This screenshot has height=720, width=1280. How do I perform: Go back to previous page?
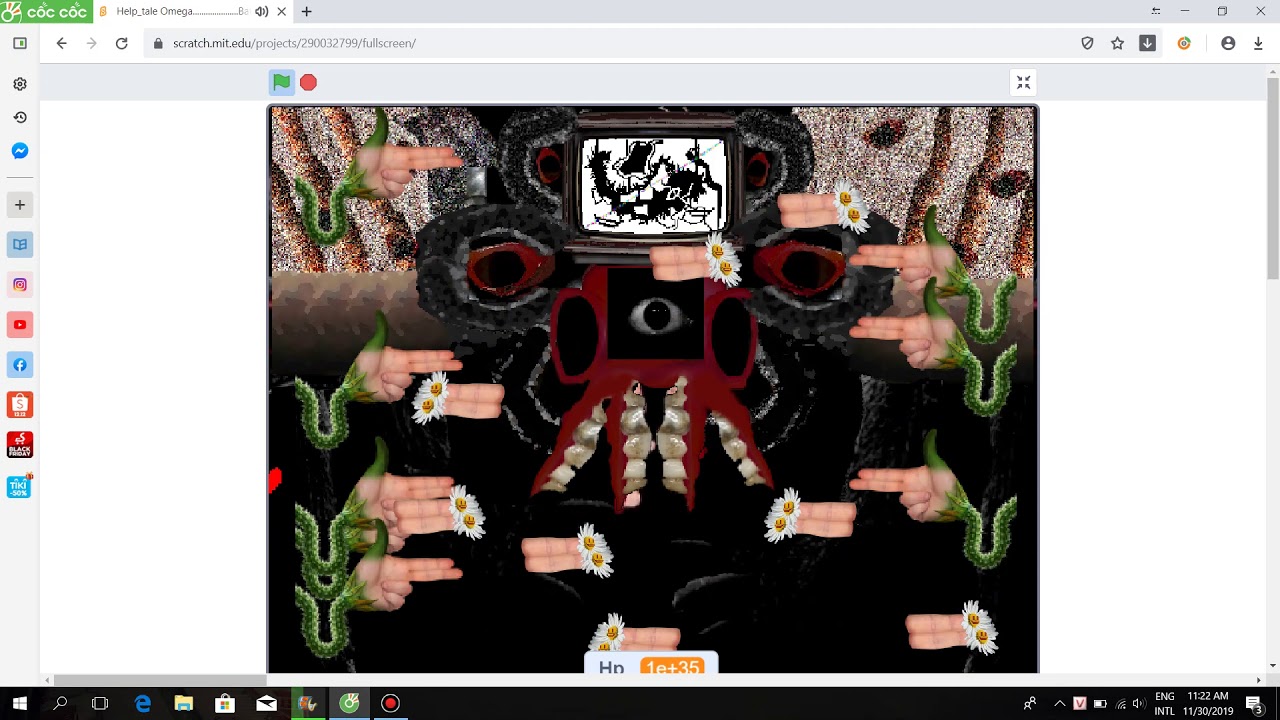[62, 43]
